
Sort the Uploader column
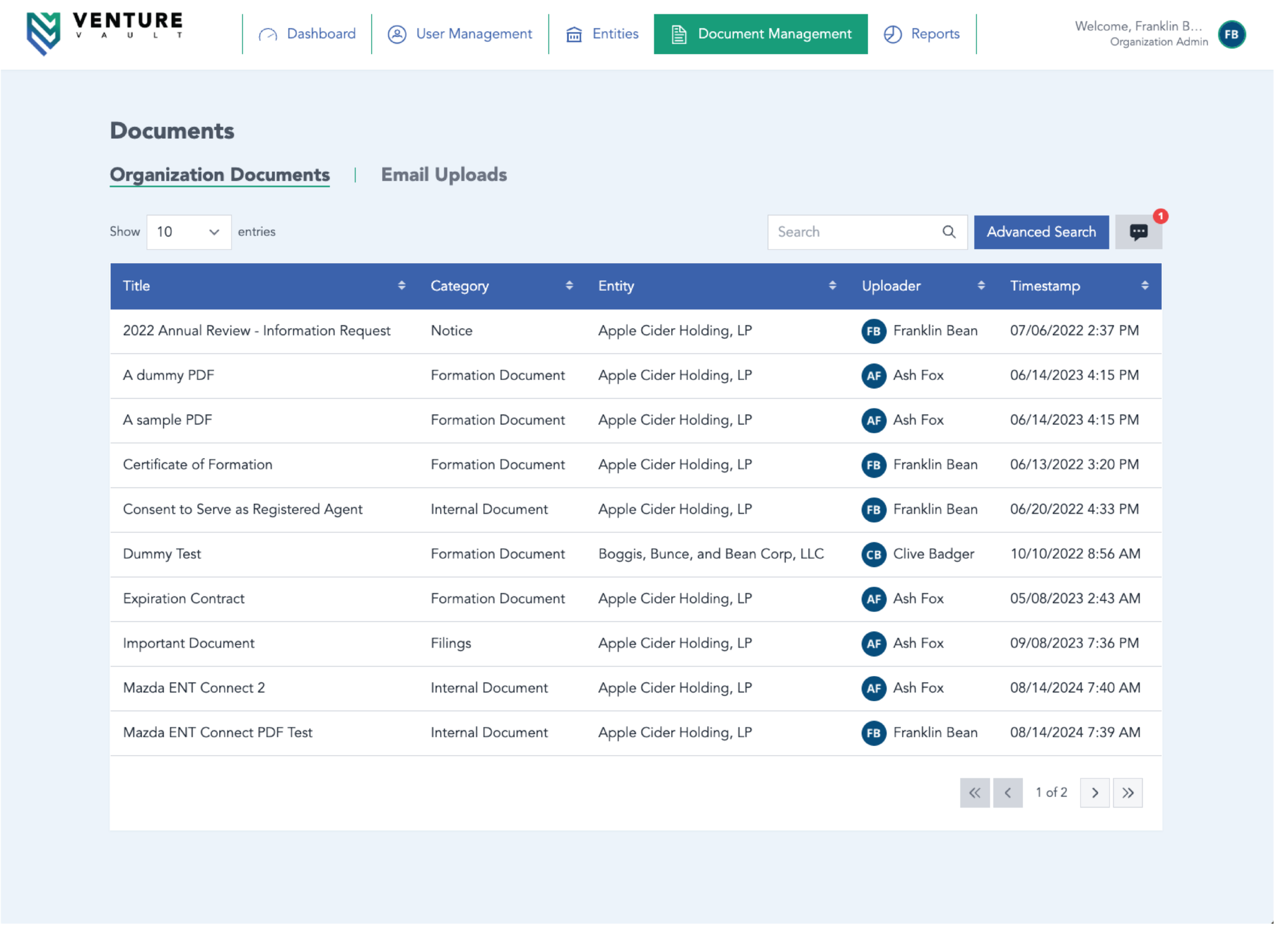coord(981,286)
